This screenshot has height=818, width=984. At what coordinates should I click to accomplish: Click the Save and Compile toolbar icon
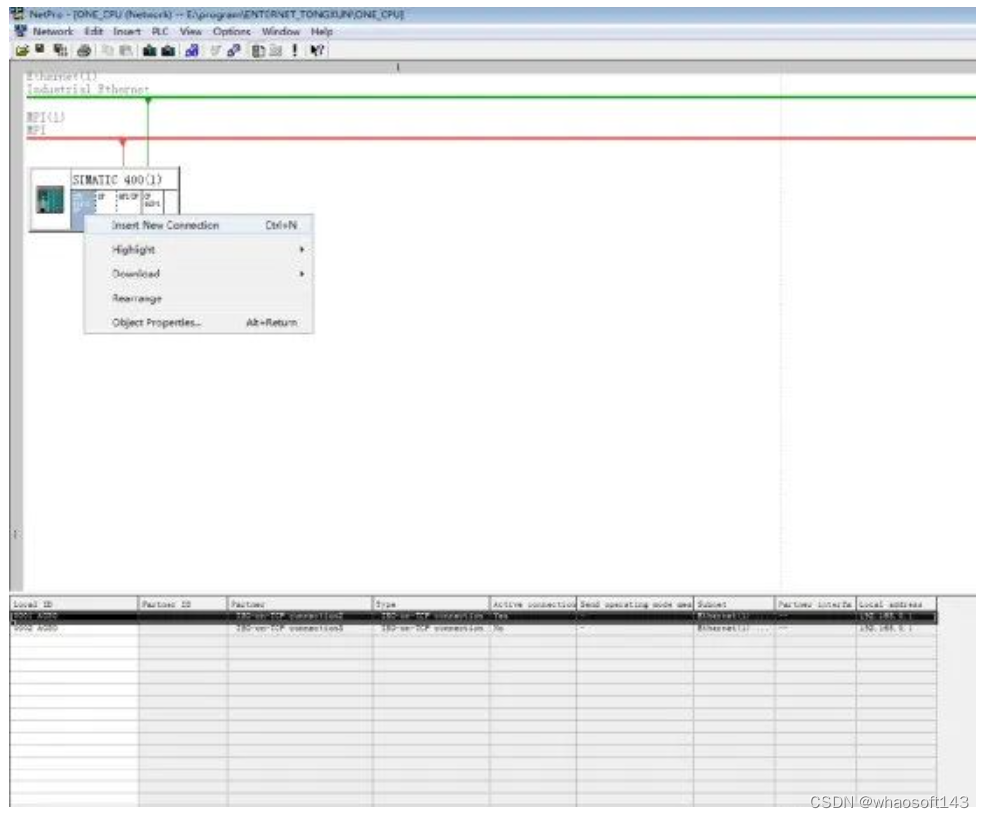coord(60,50)
